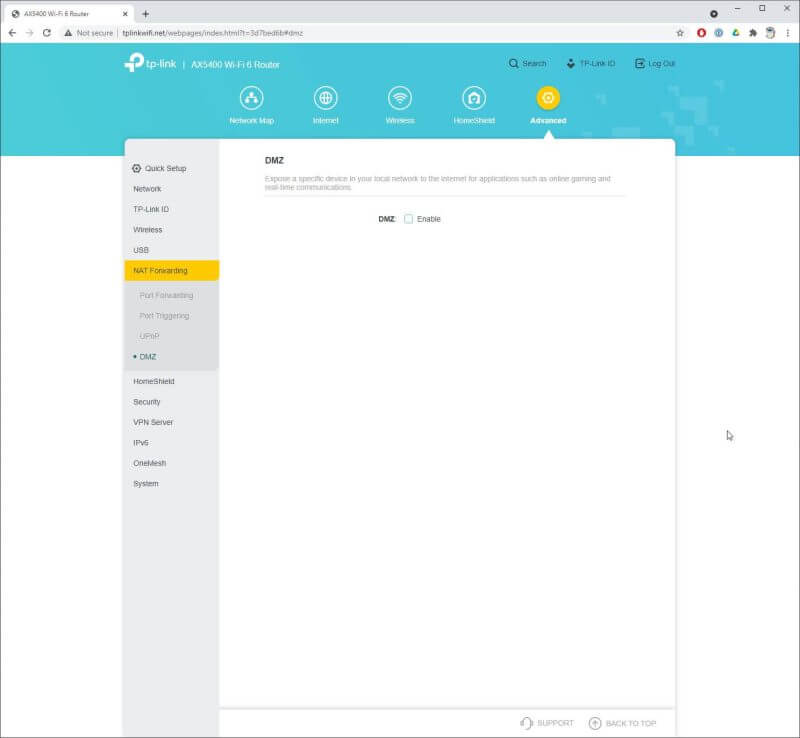Enable the DMZ checkbox

408,219
